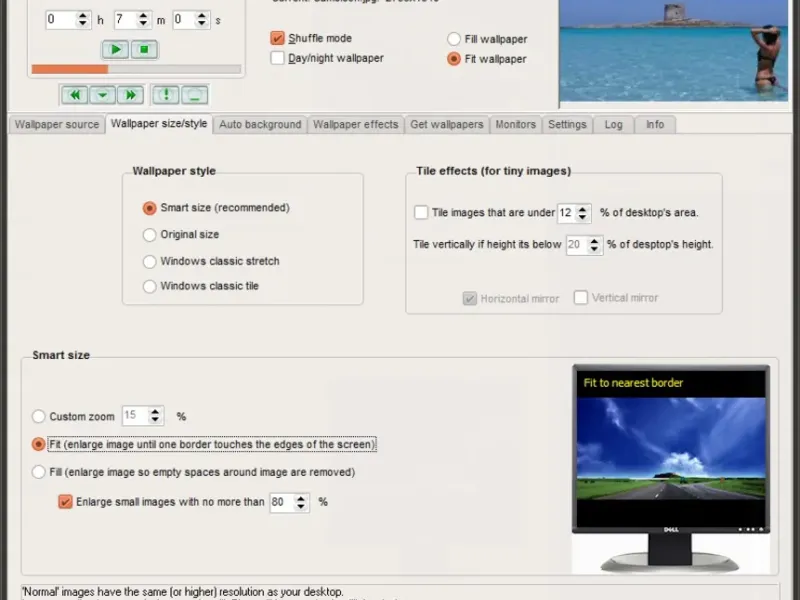Click the 'Normal' images resolution help text
This screenshot has width=800, height=600.
[183, 592]
